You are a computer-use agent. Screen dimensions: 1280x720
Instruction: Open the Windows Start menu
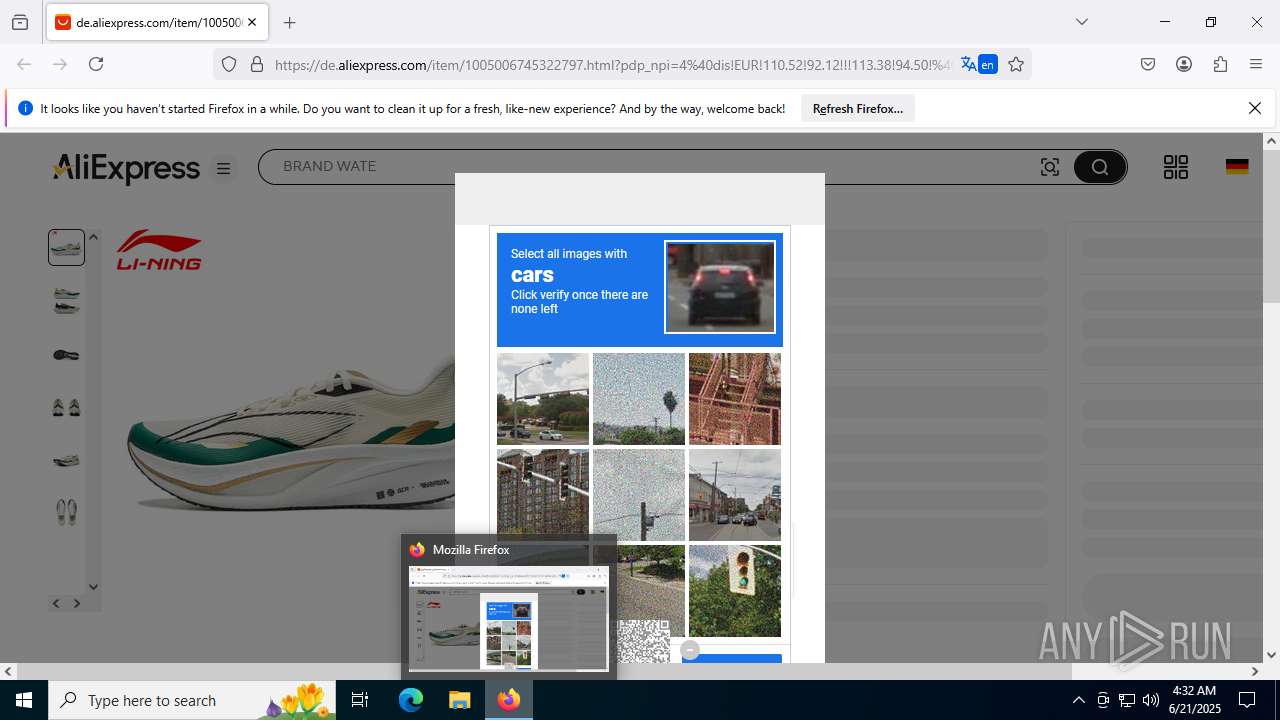pyautogui.click(x=24, y=700)
